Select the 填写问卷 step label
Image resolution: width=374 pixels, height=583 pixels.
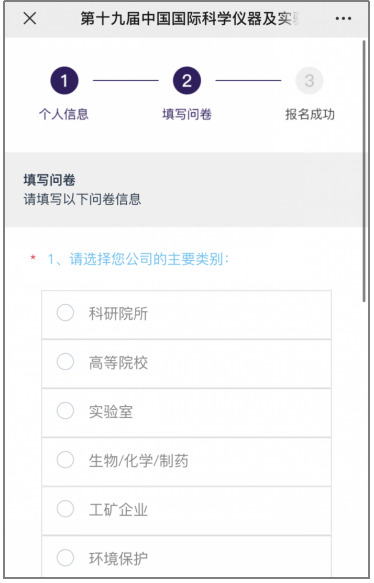[x=187, y=114]
